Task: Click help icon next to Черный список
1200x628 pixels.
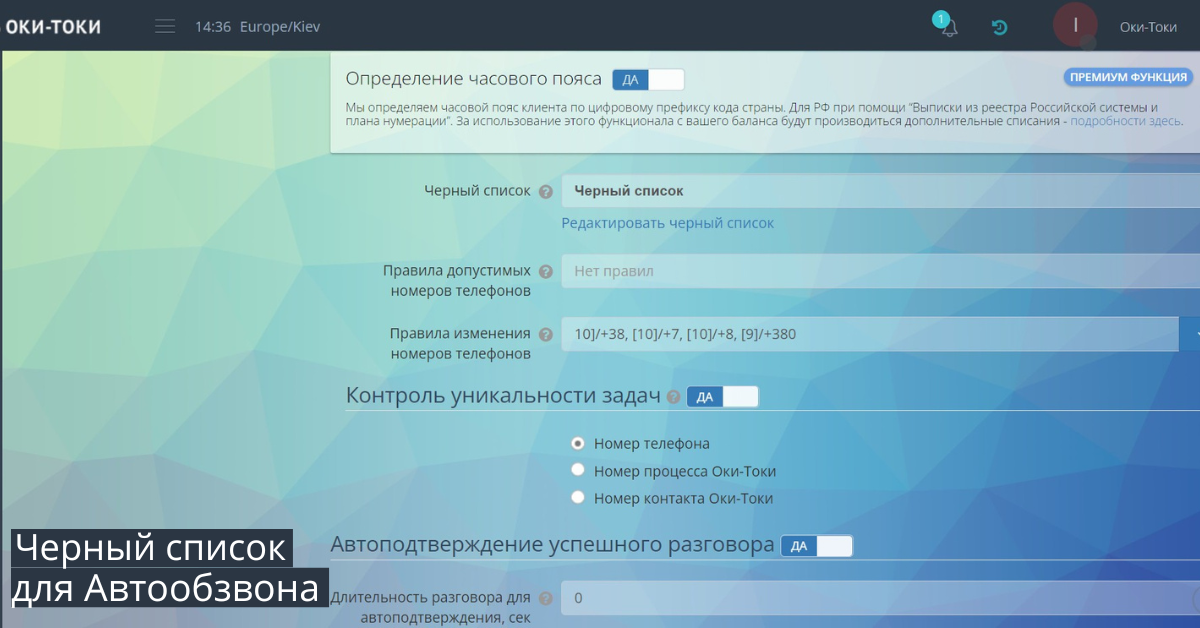Action: pos(545,191)
